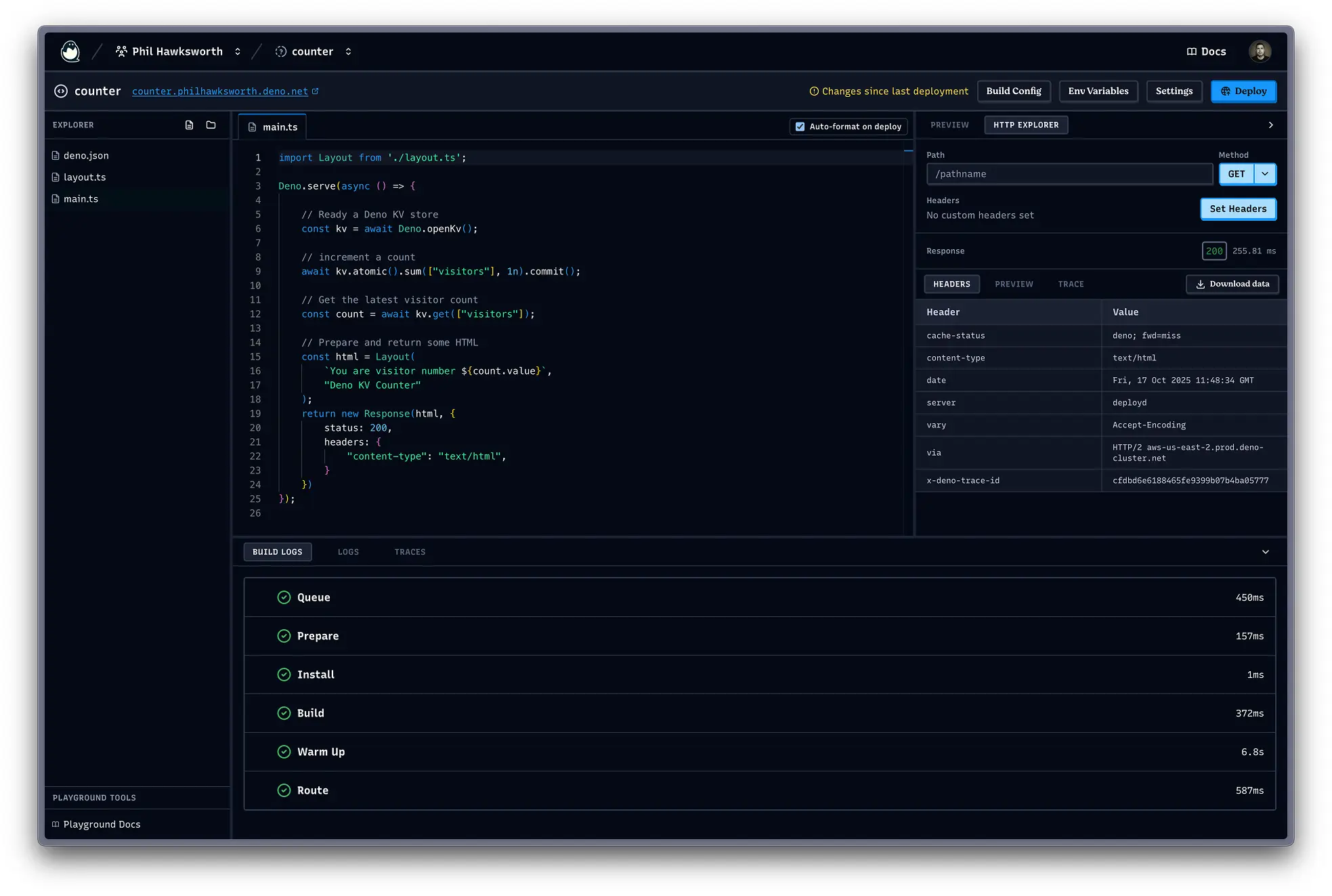This screenshot has width=1332, height=896.
Task: Open the Phil Hawksworth organization switcher
Action: (238, 51)
